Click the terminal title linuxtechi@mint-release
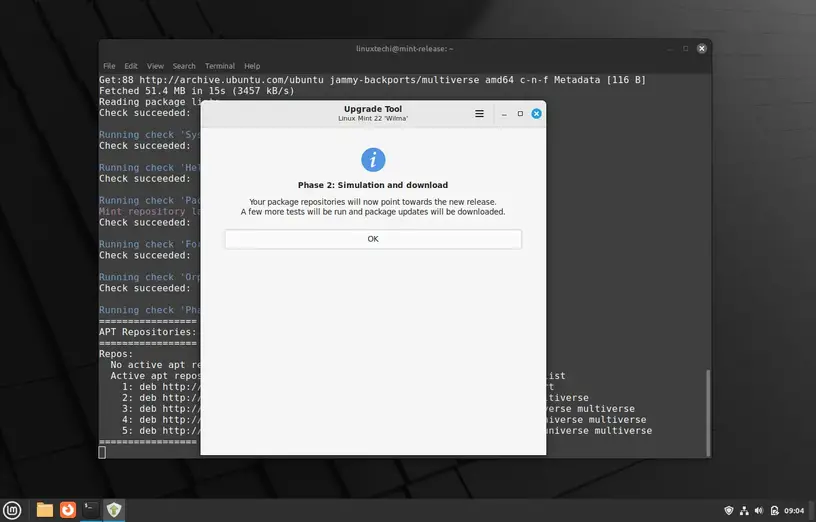816x522 pixels. [404, 48]
